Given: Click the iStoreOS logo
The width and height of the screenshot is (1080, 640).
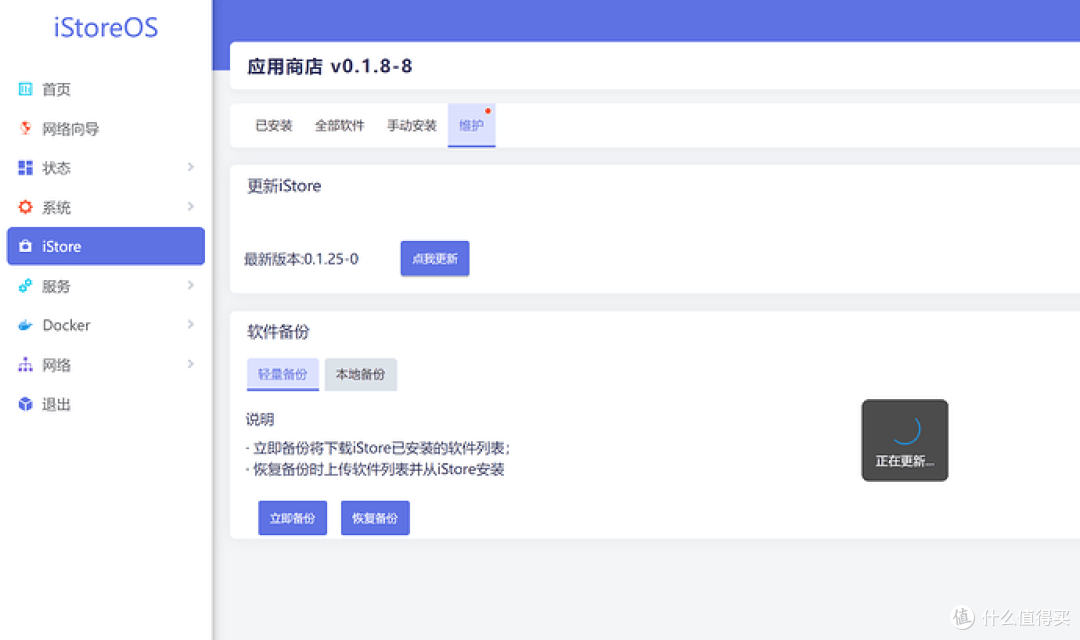Looking at the screenshot, I should point(106,28).
